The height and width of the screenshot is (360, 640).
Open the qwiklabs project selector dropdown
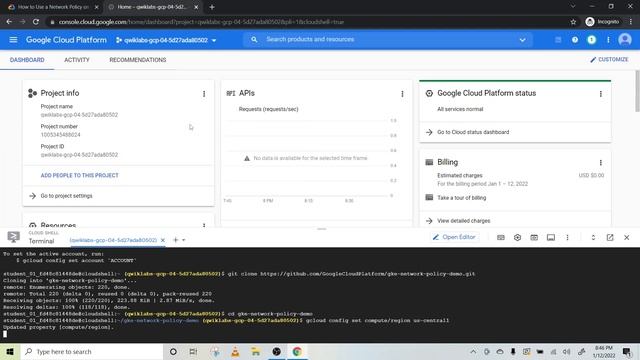[x=166, y=40]
